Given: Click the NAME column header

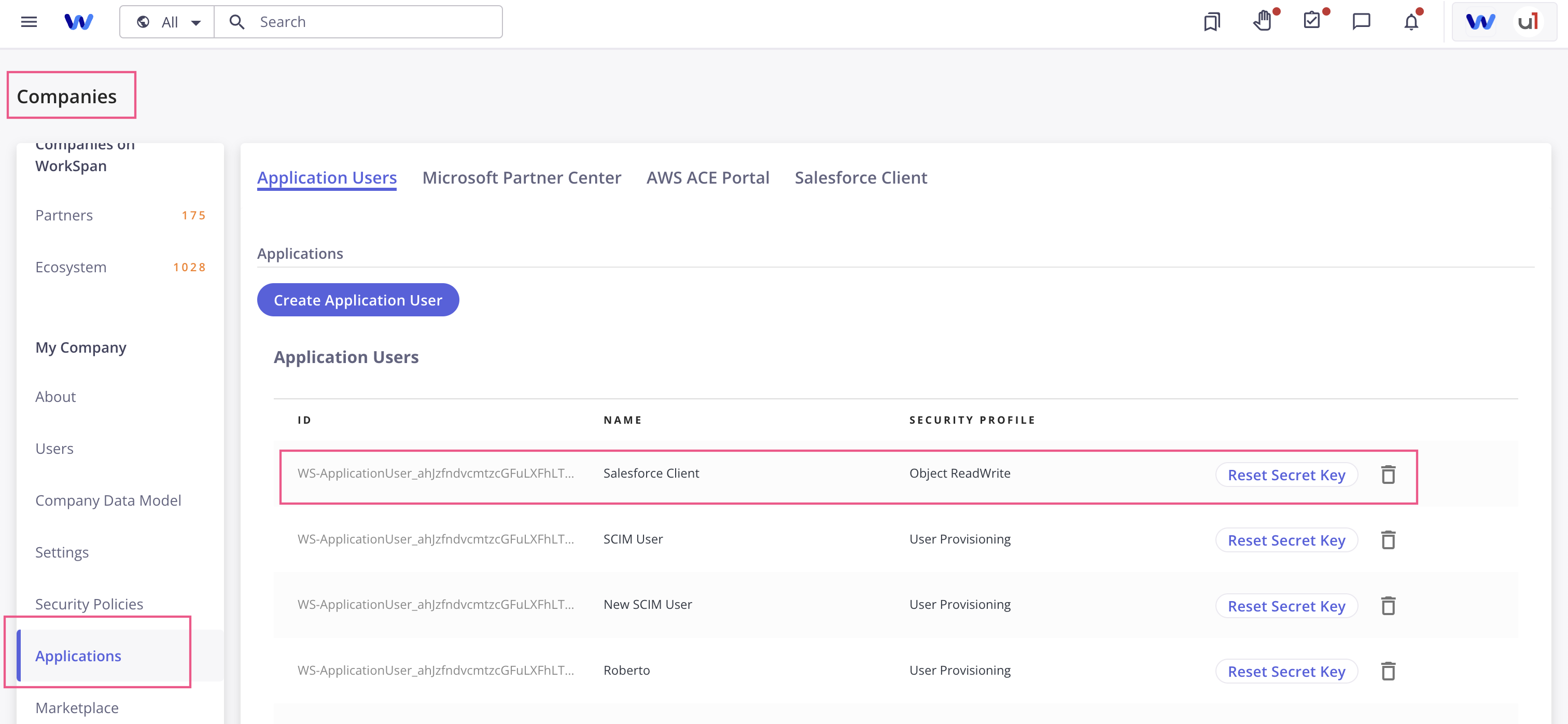Looking at the screenshot, I should click(x=623, y=420).
